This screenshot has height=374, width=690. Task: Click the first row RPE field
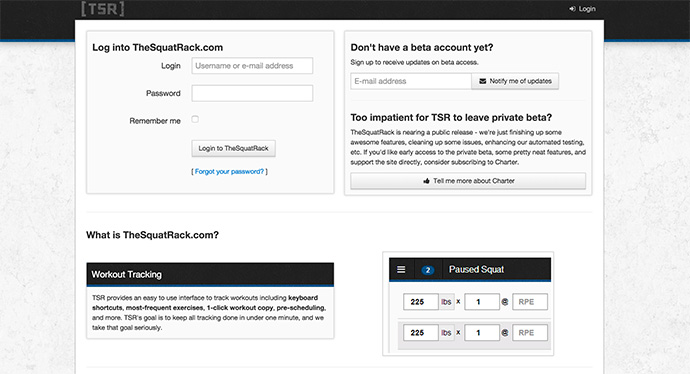pos(530,302)
